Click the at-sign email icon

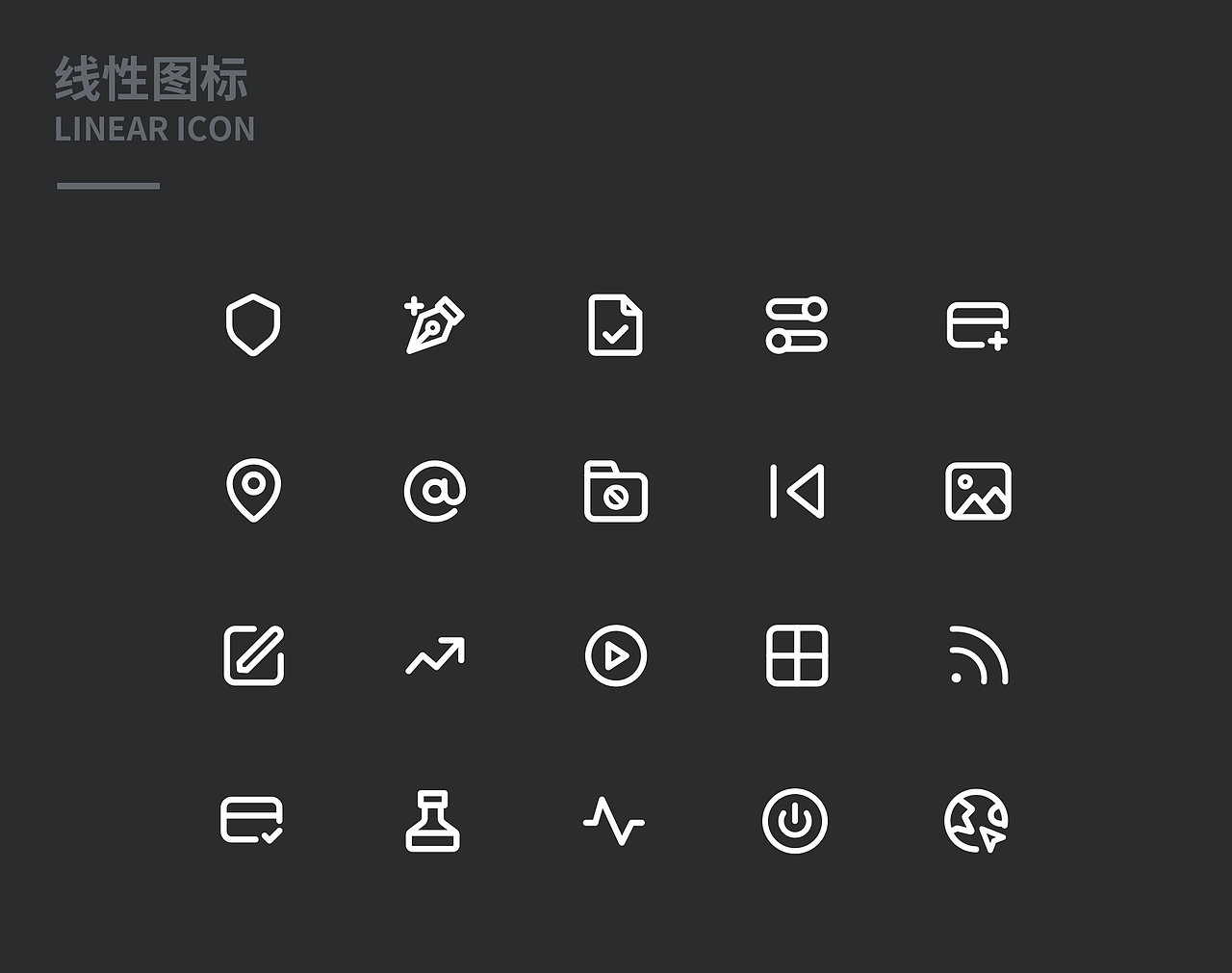(x=435, y=491)
